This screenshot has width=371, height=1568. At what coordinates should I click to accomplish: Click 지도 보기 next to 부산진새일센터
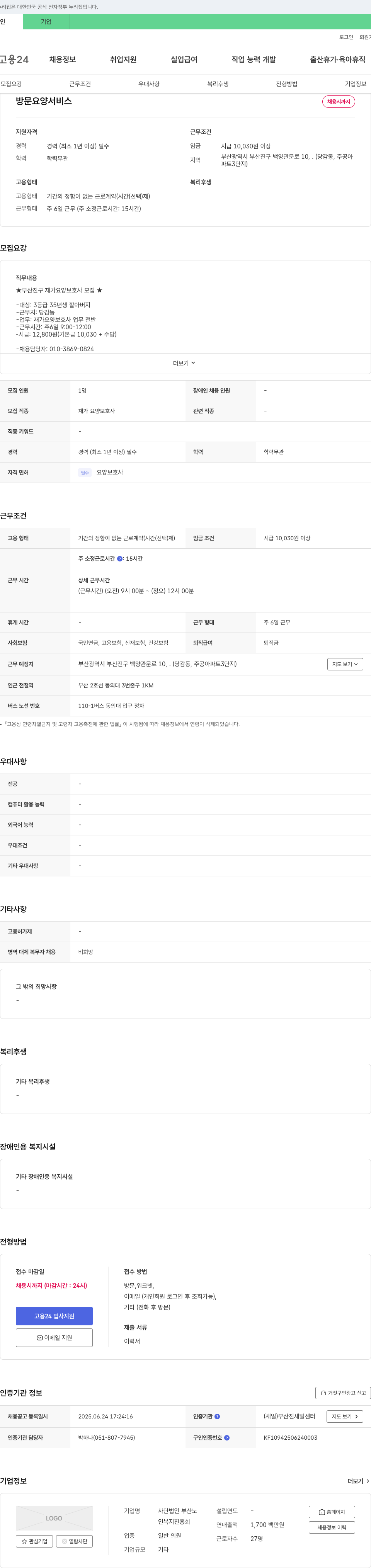tap(345, 1417)
